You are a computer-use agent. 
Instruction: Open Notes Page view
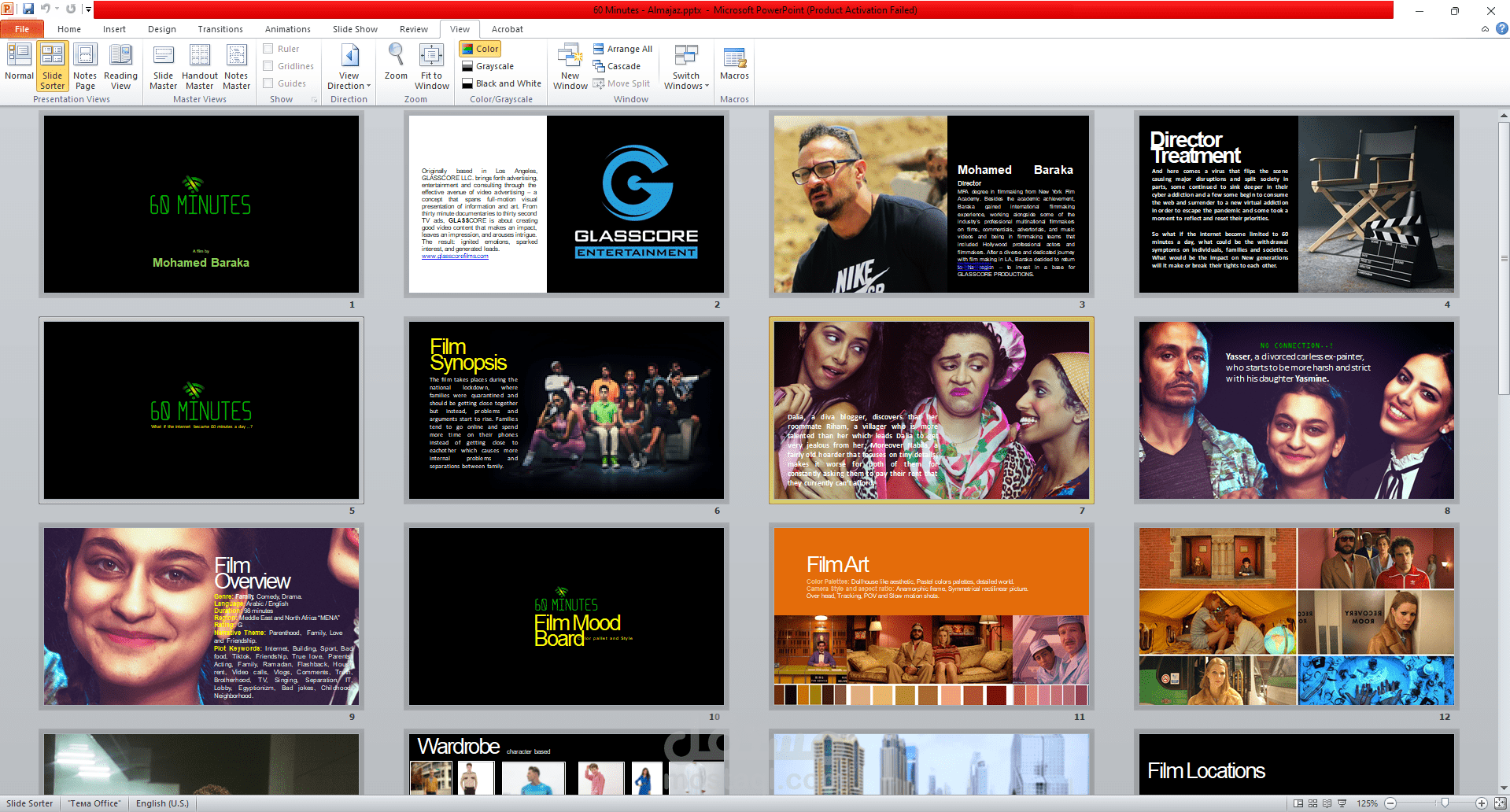[x=85, y=66]
